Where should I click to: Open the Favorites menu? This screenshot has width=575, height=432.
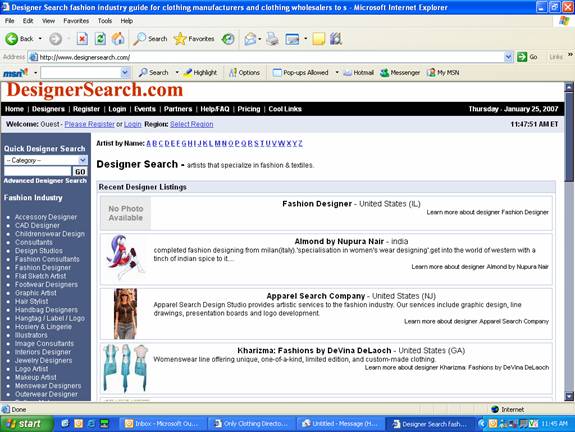click(76, 21)
